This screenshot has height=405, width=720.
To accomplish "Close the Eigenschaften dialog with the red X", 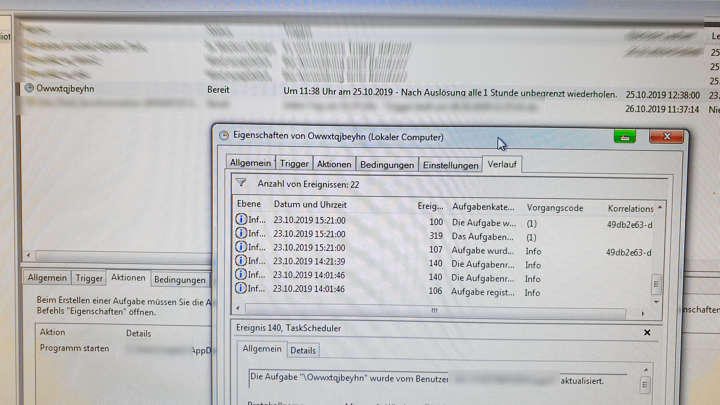I will [667, 136].
